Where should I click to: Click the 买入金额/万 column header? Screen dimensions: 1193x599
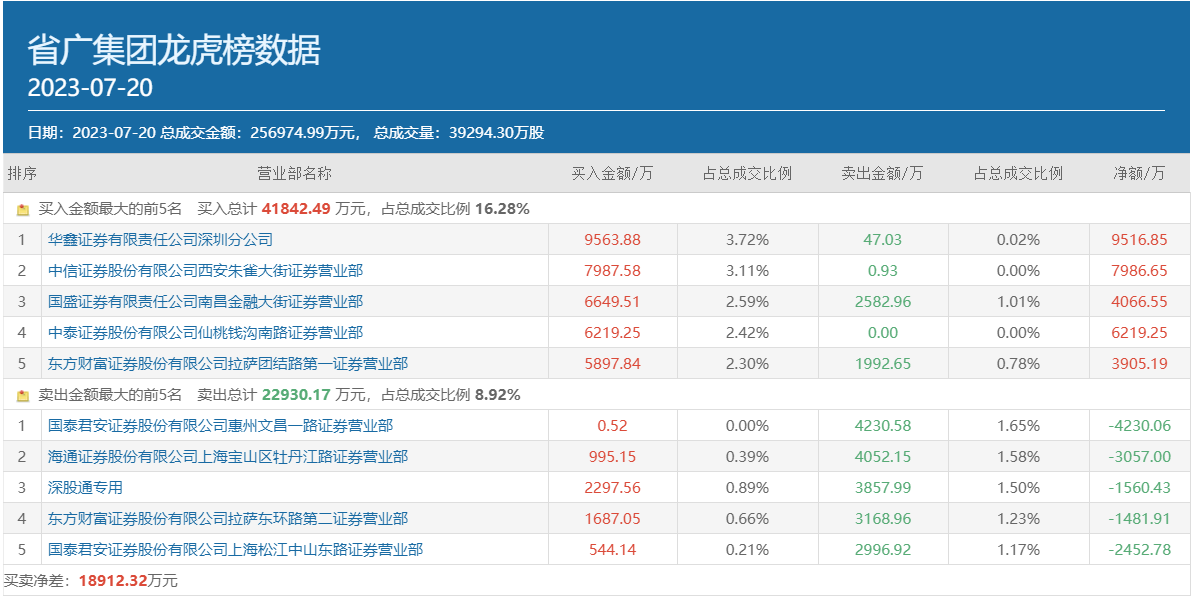[612, 174]
